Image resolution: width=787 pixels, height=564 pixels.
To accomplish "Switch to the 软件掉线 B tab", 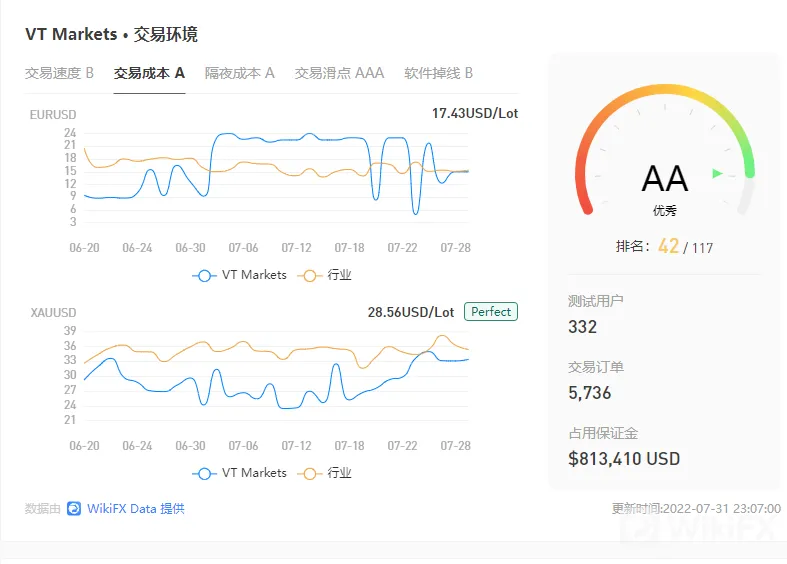I will 438,73.
